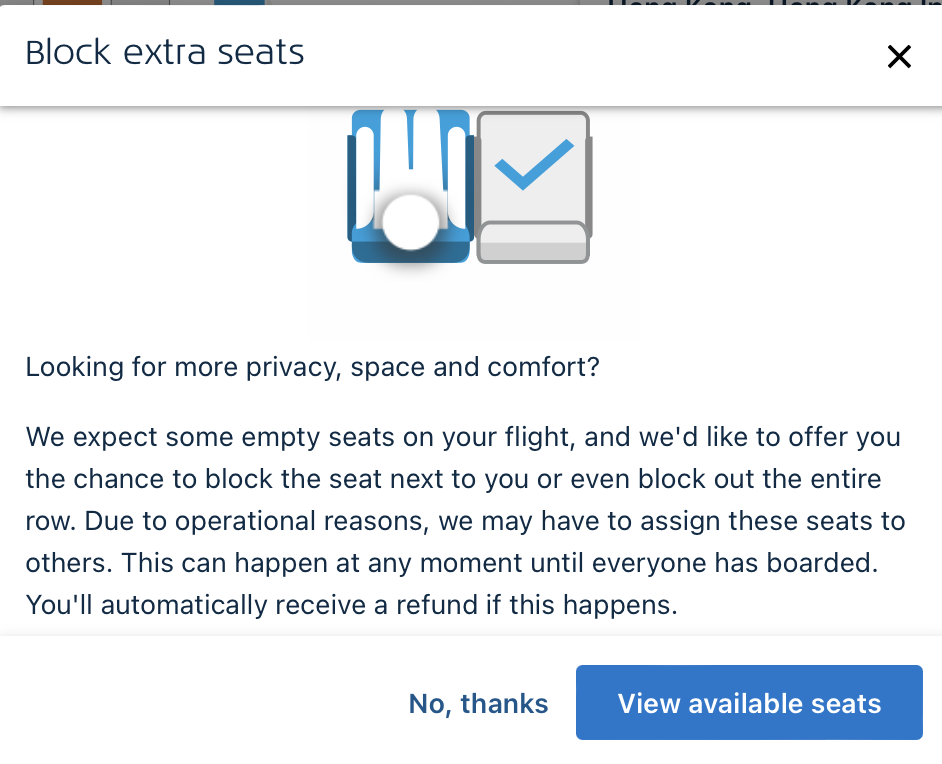Click the grey blocked seat icon

532,187
